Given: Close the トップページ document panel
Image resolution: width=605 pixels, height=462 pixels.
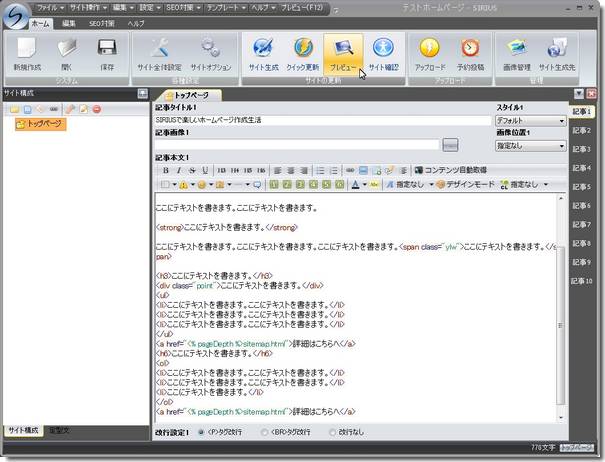Looking at the screenshot, I should [591, 93].
